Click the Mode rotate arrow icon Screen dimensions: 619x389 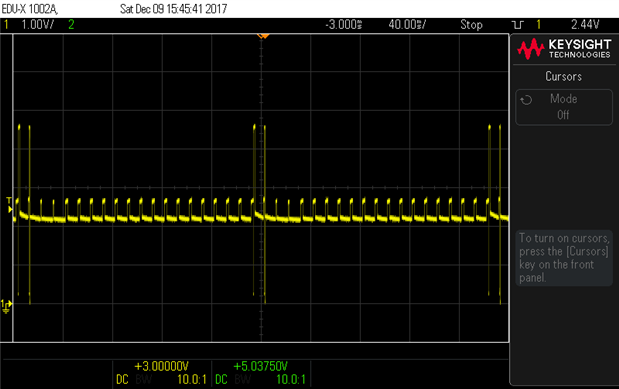(x=526, y=100)
